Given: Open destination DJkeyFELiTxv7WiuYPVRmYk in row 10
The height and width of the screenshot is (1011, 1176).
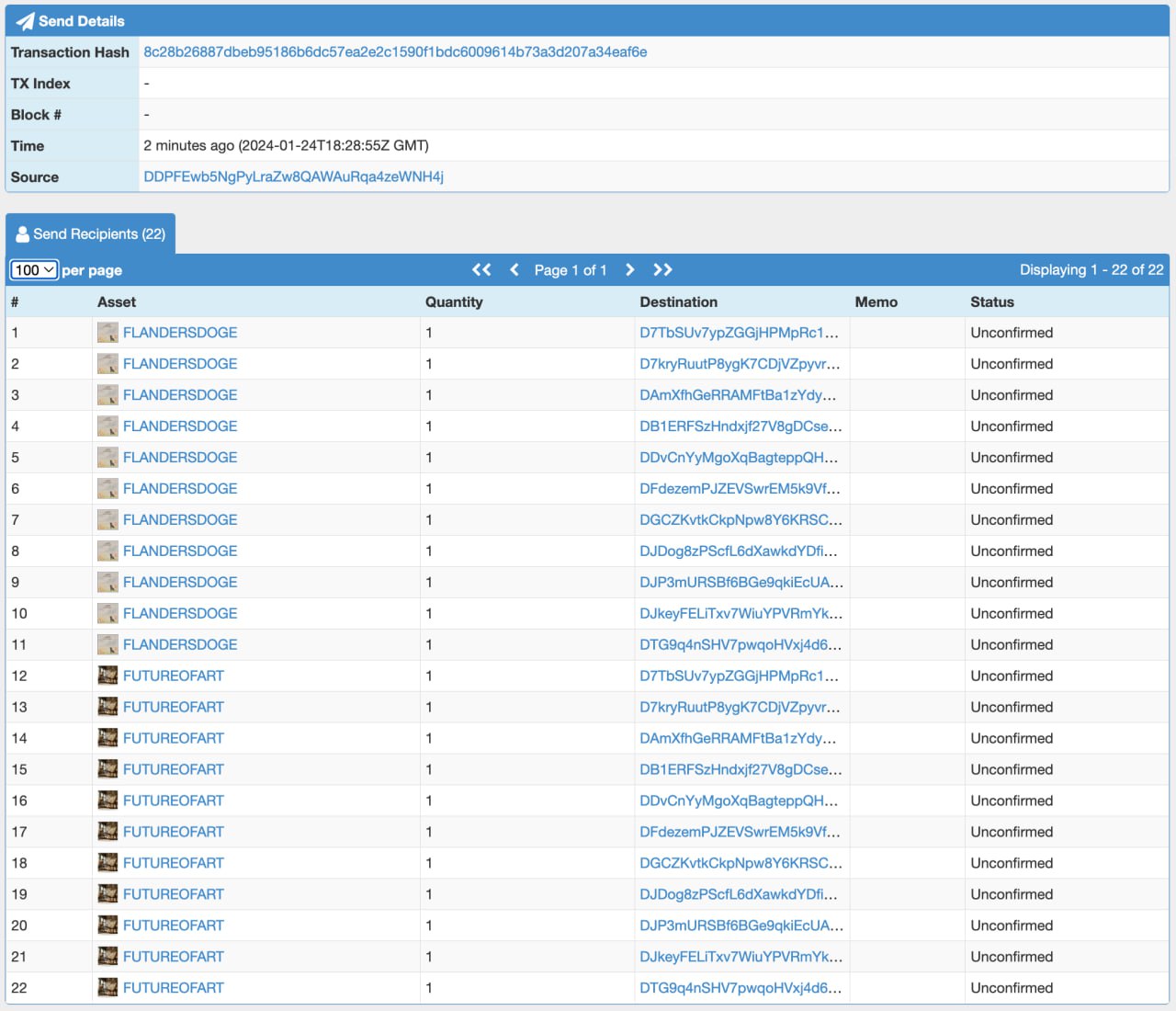Looking at the screenshot, I should [741, 614].
